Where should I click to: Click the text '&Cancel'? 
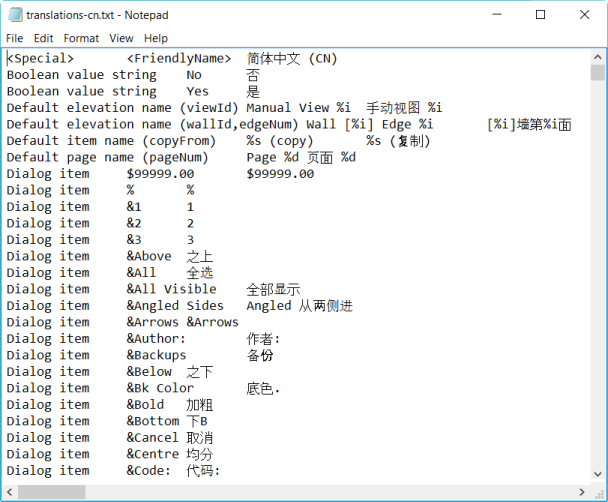click(x=152, y=438)
